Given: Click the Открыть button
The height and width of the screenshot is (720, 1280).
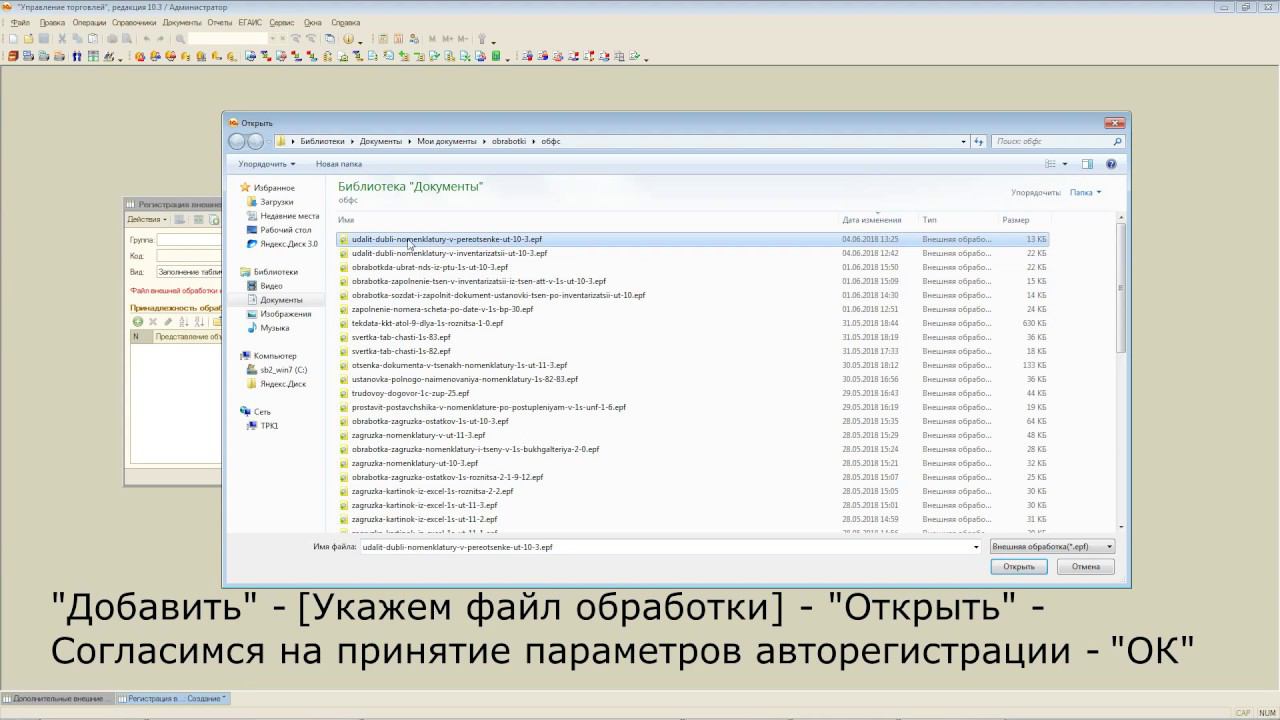Looking at the screenshot, I should click(x=1019, y=566).
